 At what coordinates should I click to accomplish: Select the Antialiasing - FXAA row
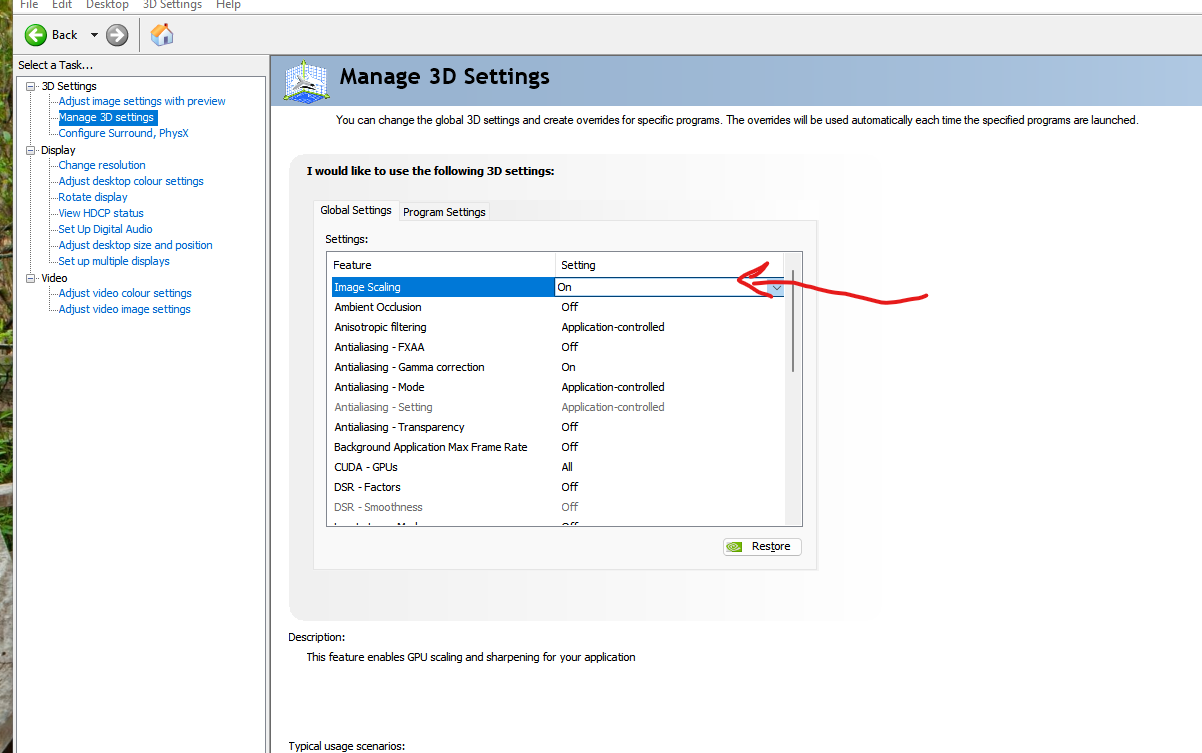(558, 347)
